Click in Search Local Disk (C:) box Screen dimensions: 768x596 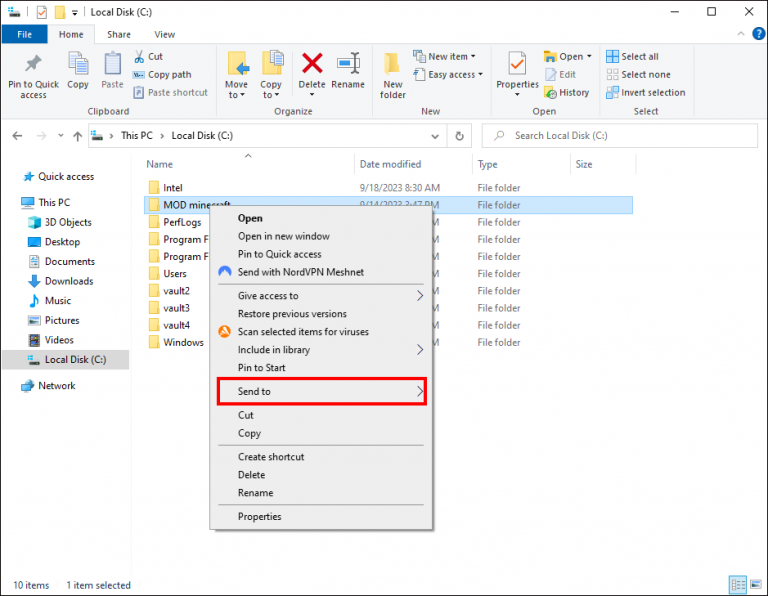pos(620,136)
